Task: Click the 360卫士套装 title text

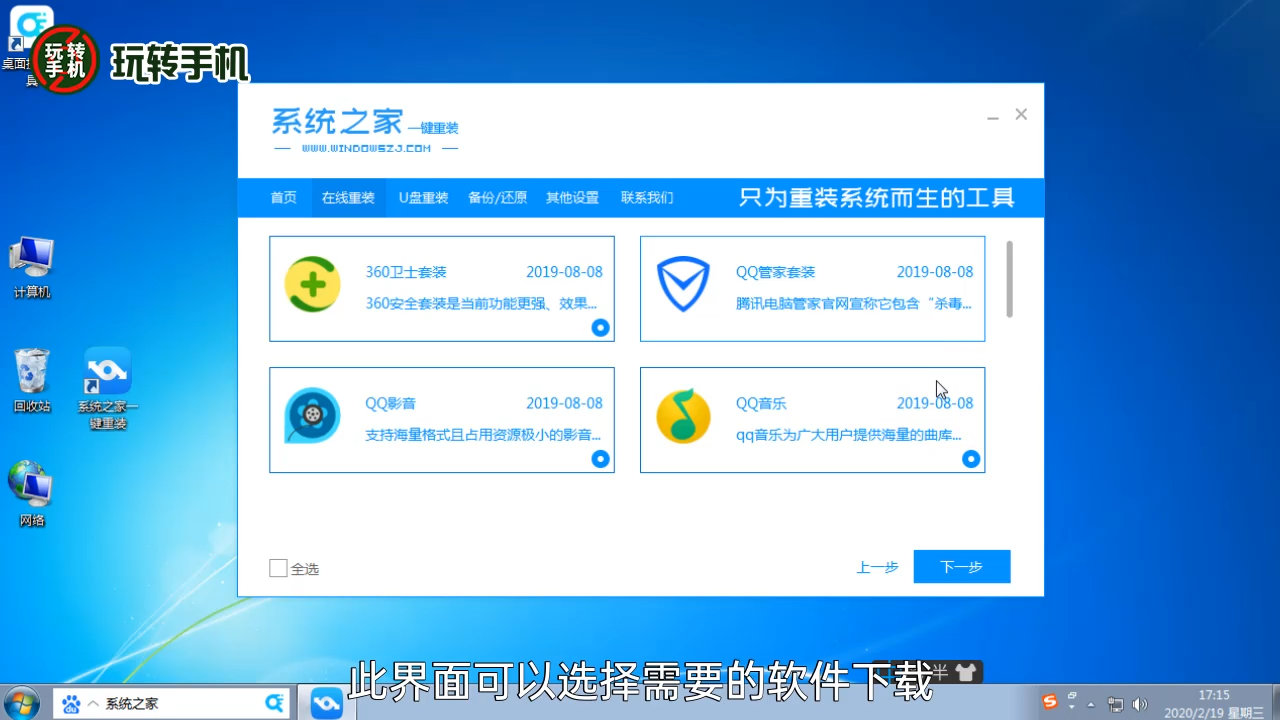Action: pyautogui.click(x=406, y=272)
